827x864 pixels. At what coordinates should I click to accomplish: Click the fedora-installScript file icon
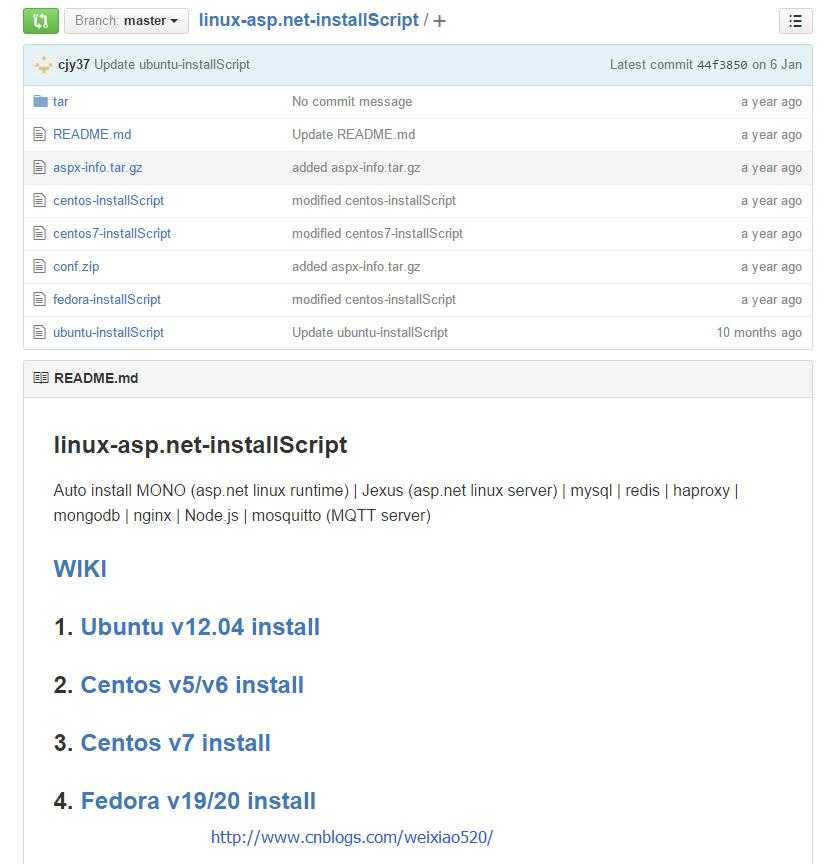(40, 300)
